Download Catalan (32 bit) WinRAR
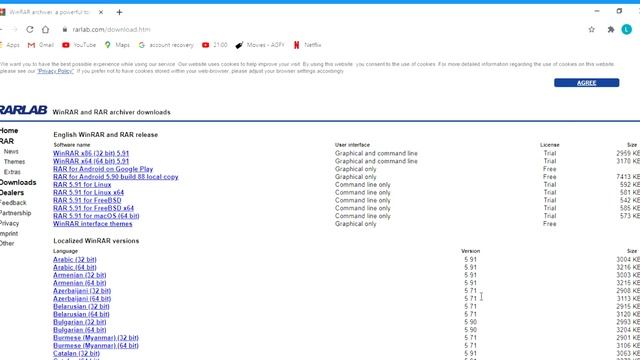Screen dimensions: 640x360 [76, 353]
